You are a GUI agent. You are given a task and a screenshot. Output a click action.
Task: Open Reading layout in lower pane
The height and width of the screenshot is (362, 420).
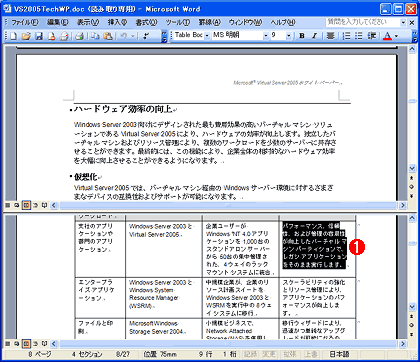44,343
